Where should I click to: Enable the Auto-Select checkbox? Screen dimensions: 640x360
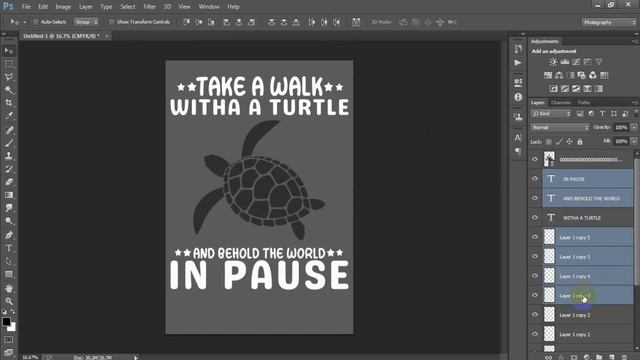[36, 22]
